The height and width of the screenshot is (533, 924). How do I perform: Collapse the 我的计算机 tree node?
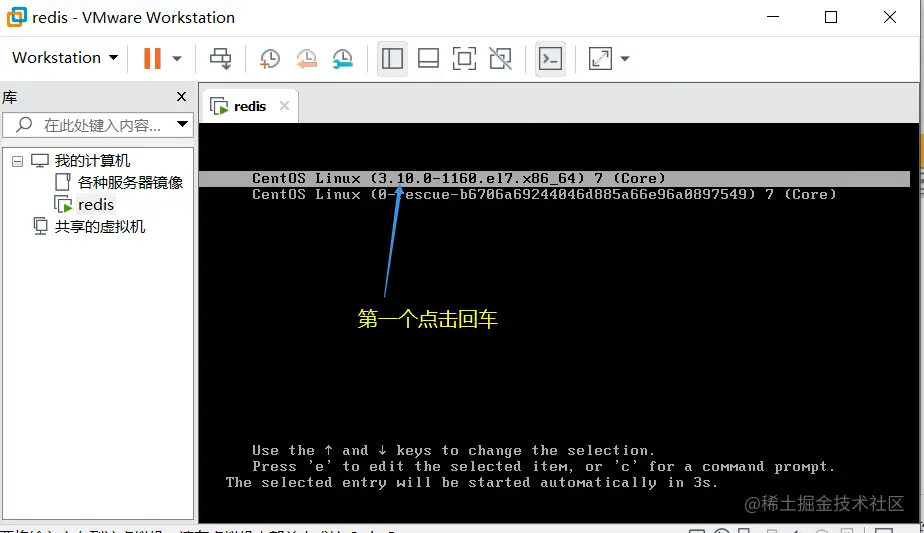(18, 161)
